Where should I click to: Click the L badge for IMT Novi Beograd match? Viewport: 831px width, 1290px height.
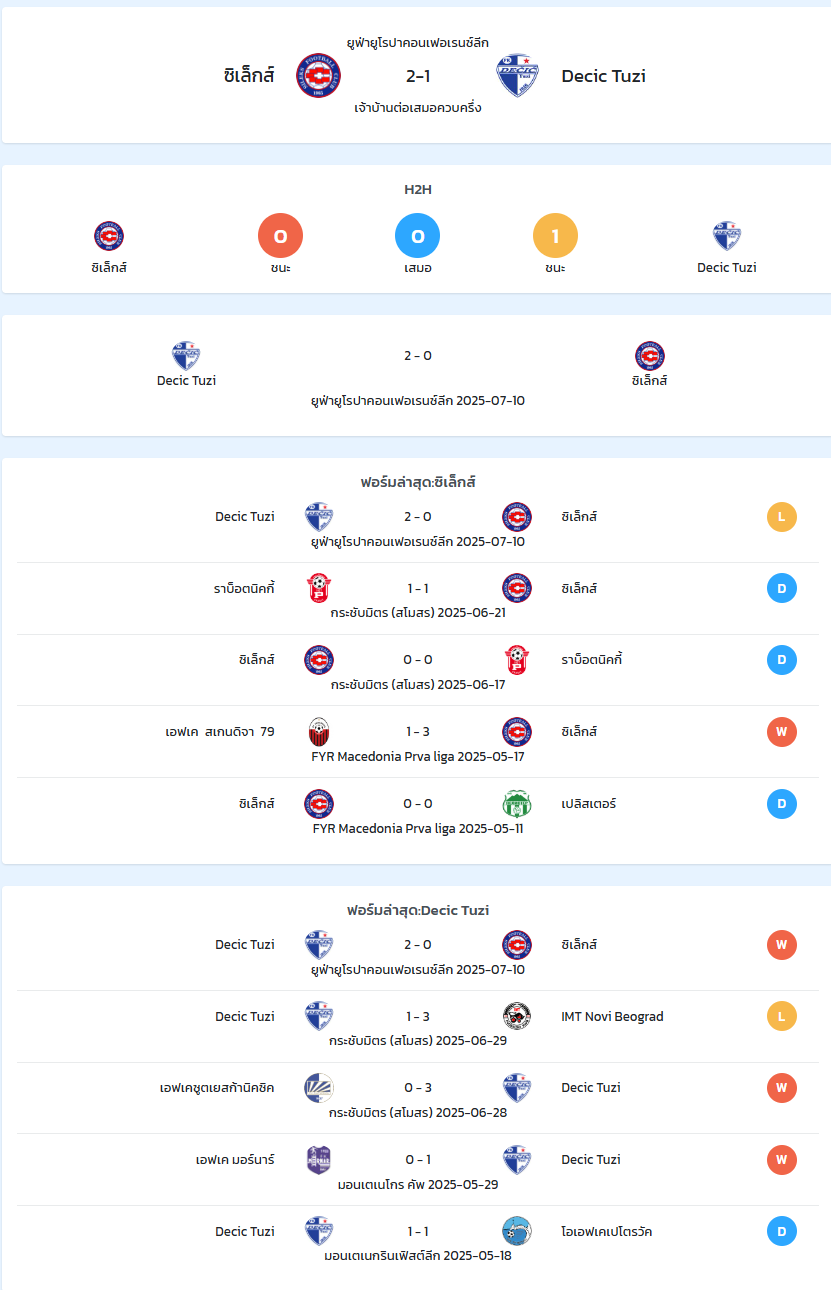click(x=782, y=1016)
